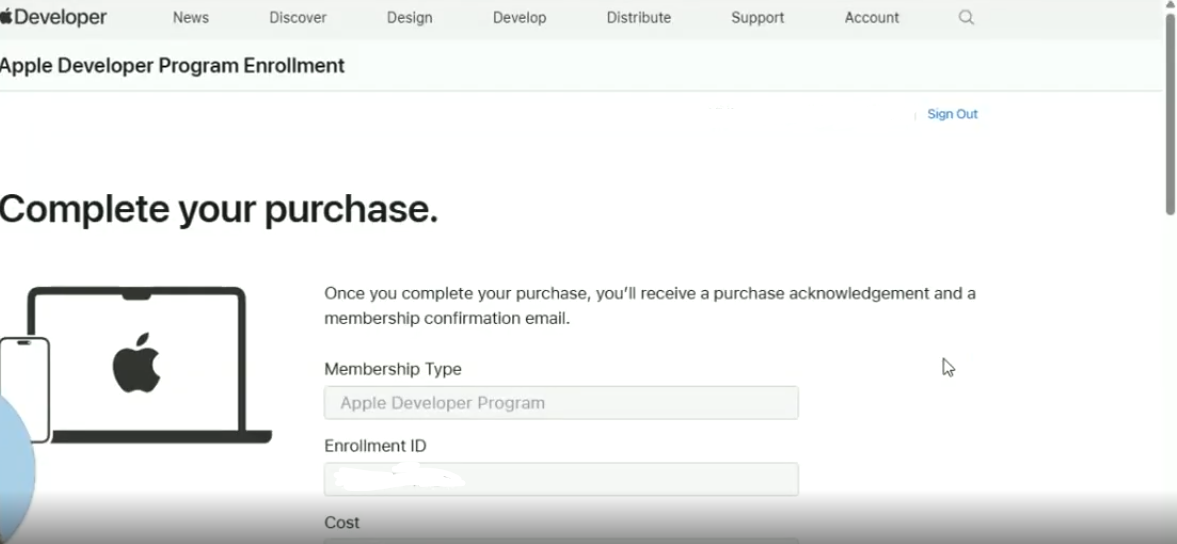Click the "Complete your purchase." heading
Image resolution: width=1177 pixels, height=544 pixels.
coord(219,209)
